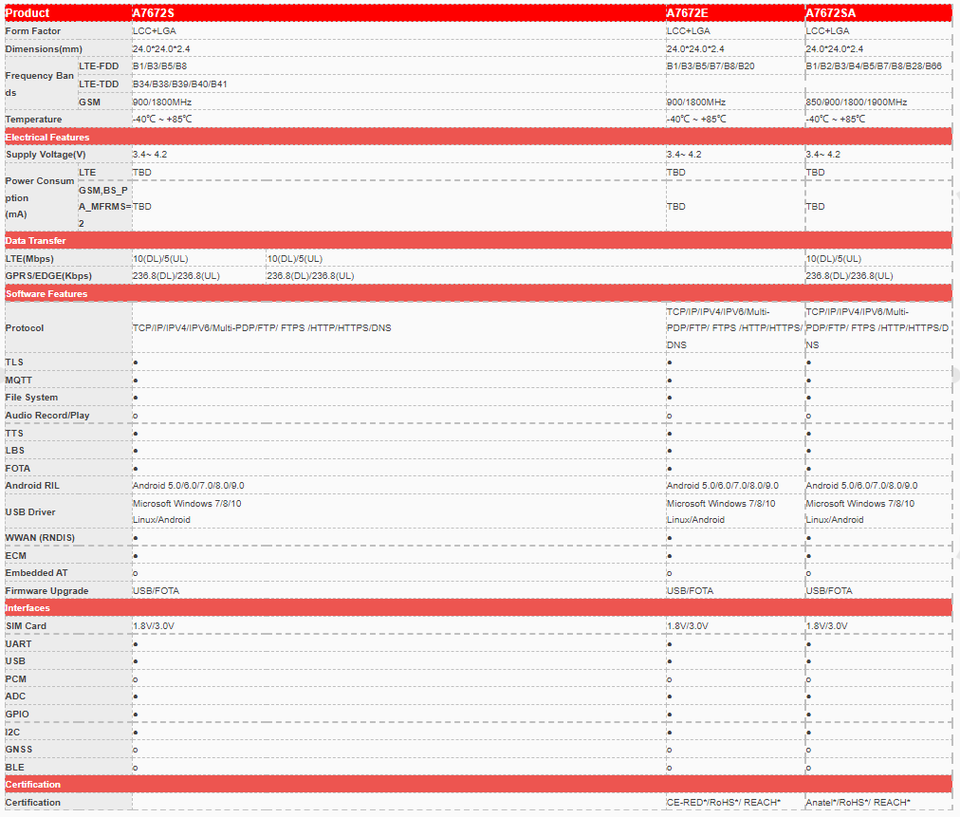Image resolution: width=960 pixels, height=817 pixels.
Task: Toggle the TTS indicator under A7672SA
Action: (807, 433)
